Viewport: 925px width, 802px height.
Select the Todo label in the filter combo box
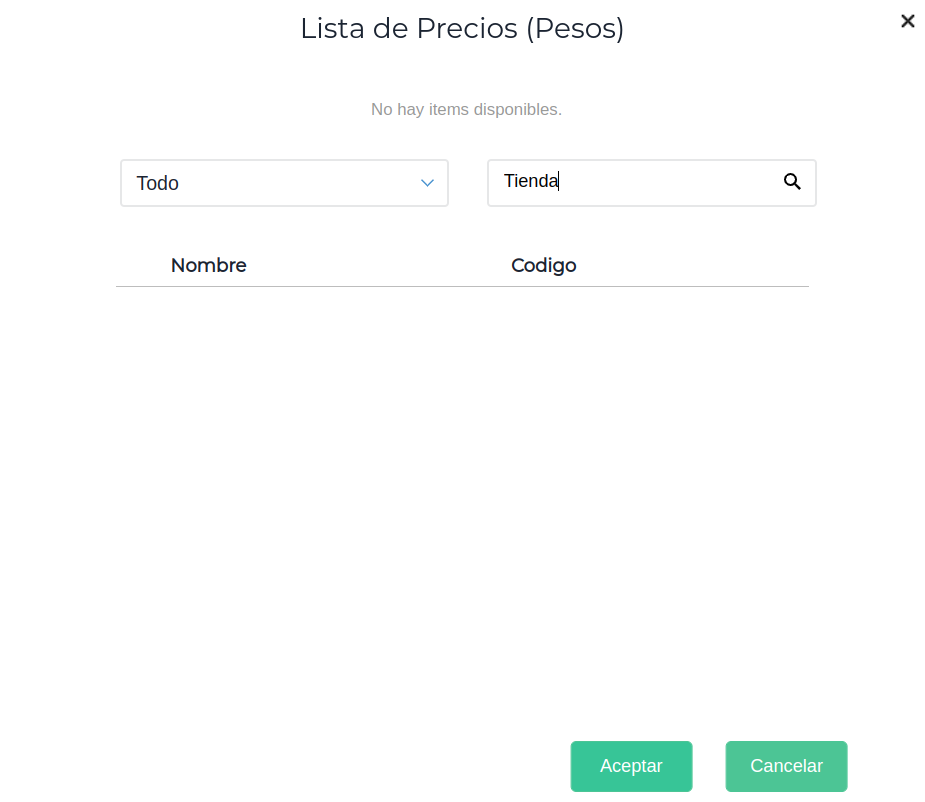158,184
